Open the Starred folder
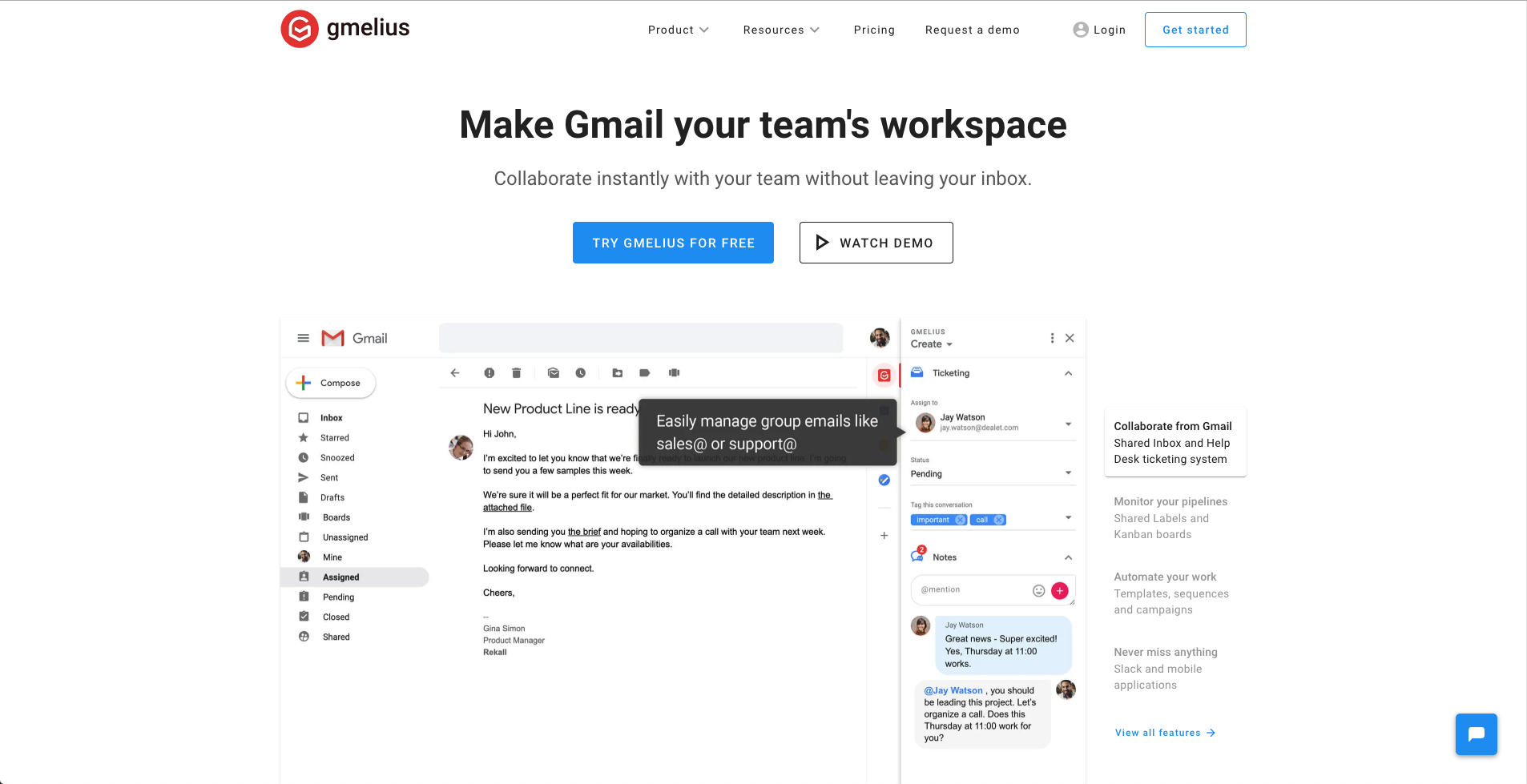The height and width of the screenshot is (784, 1527). [334, 438]
